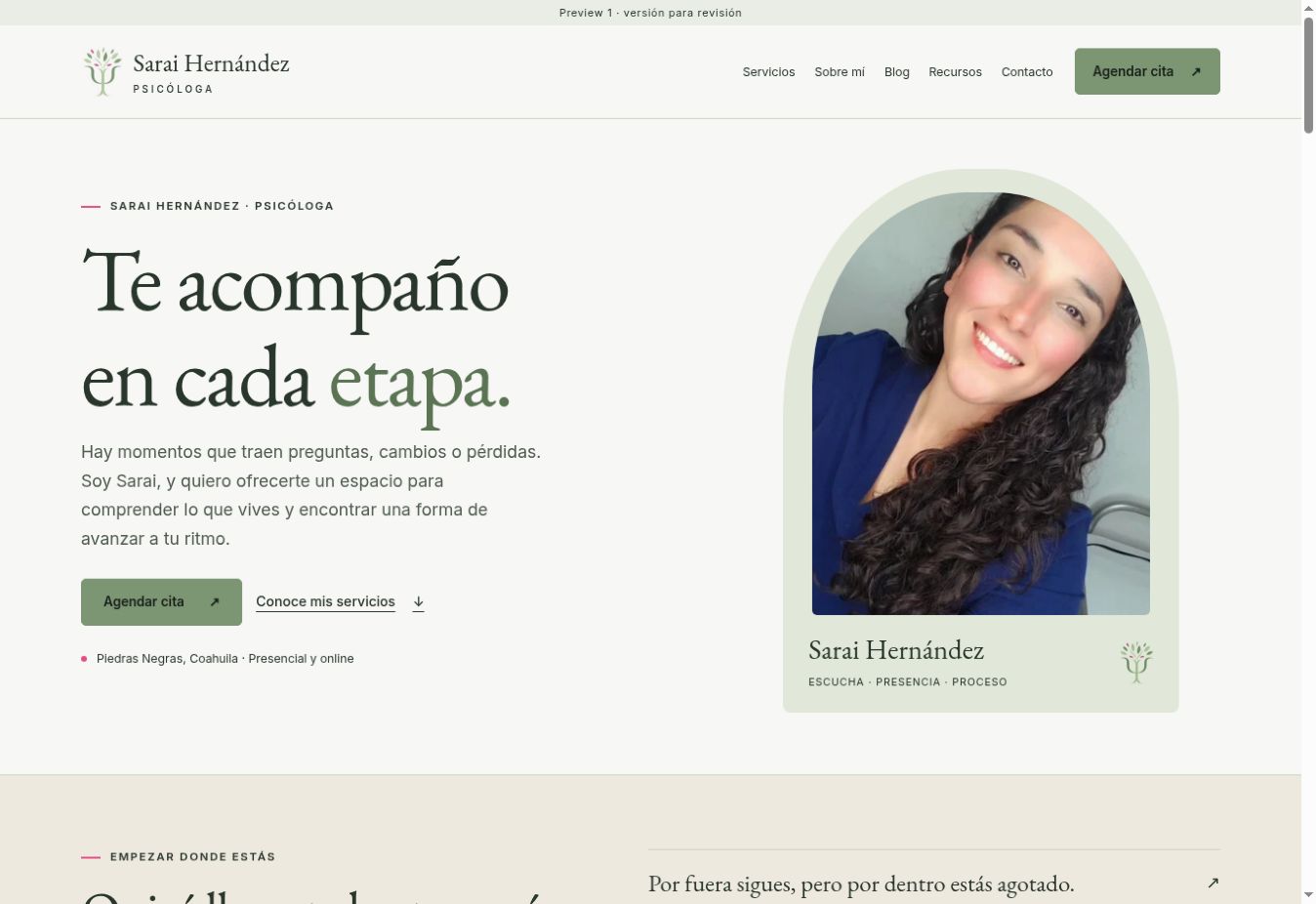
Task: Click the hero Agendar cita button
Action: (161, 602)
